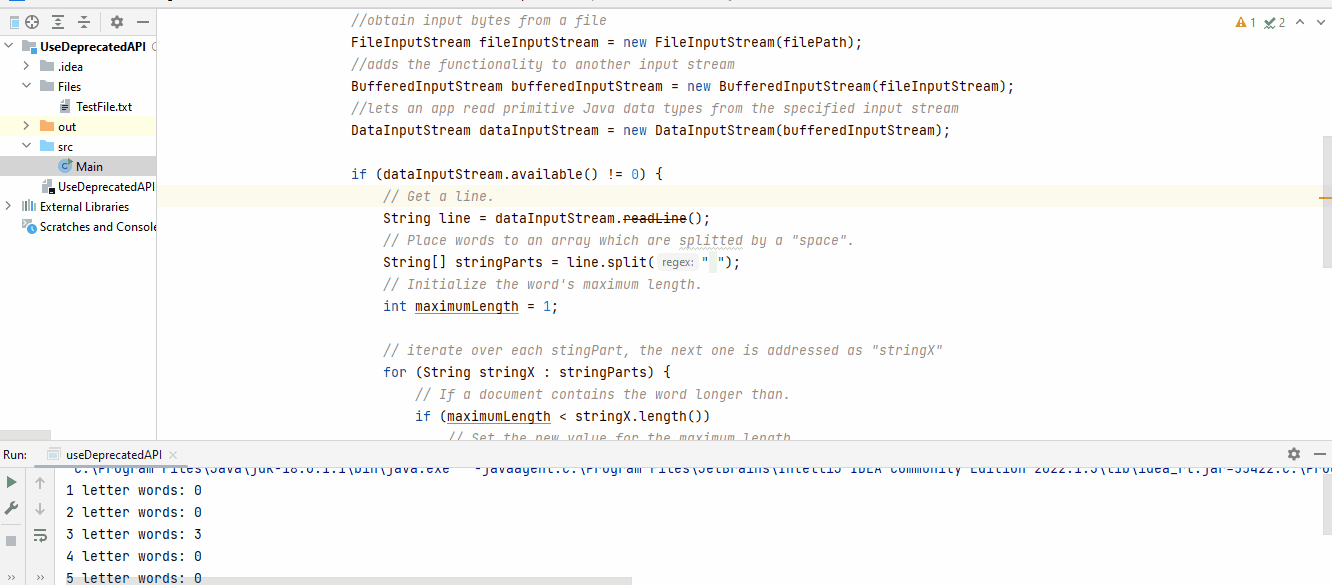Hide the project tool window

(x=143, y=22)
